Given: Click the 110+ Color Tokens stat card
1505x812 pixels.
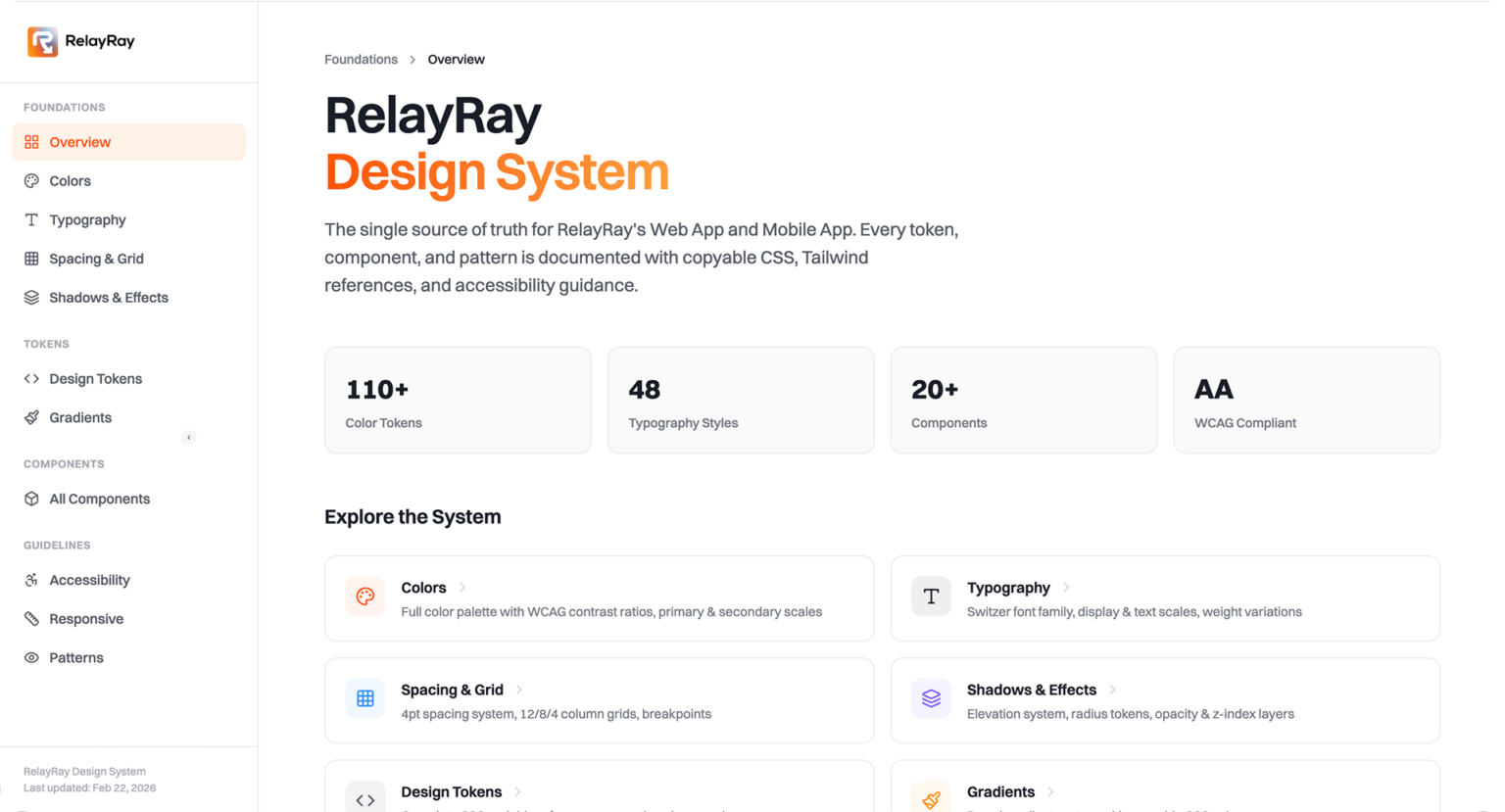Looking at the screenshot, I should [458, 400].
